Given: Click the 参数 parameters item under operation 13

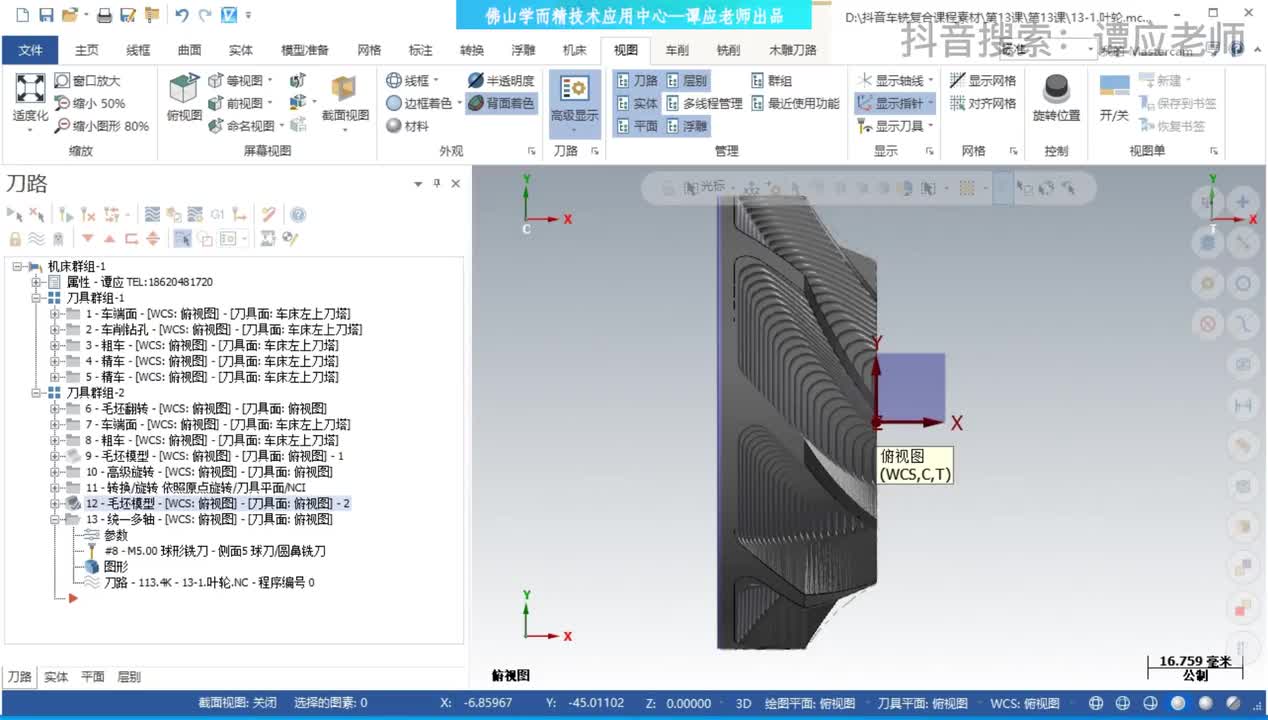Looking at the screenshot, I should [116, 535].
